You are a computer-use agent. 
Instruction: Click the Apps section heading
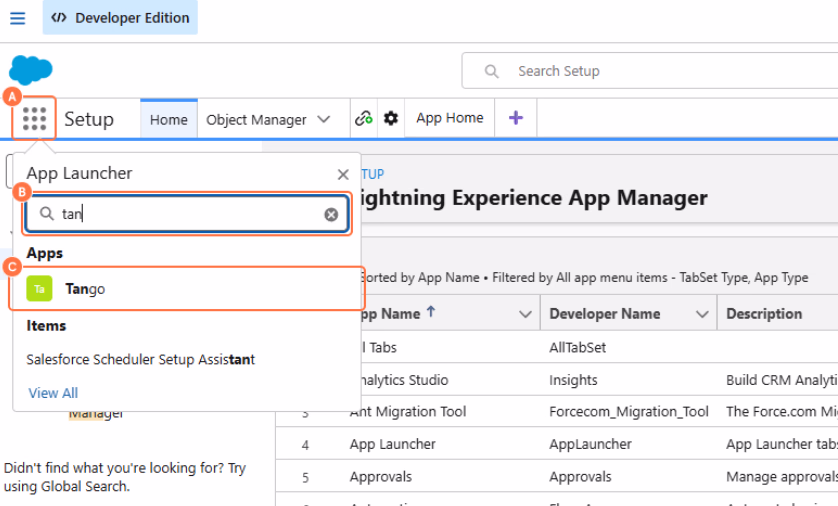coord(45,253)
